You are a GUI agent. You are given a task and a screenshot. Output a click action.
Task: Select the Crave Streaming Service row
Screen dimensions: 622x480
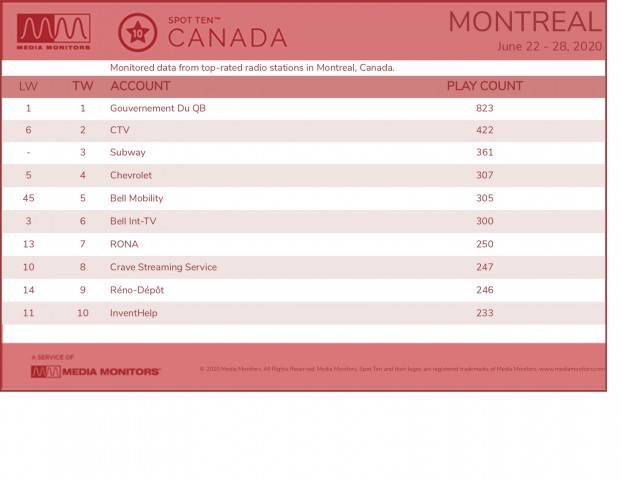tap(304, 267)
